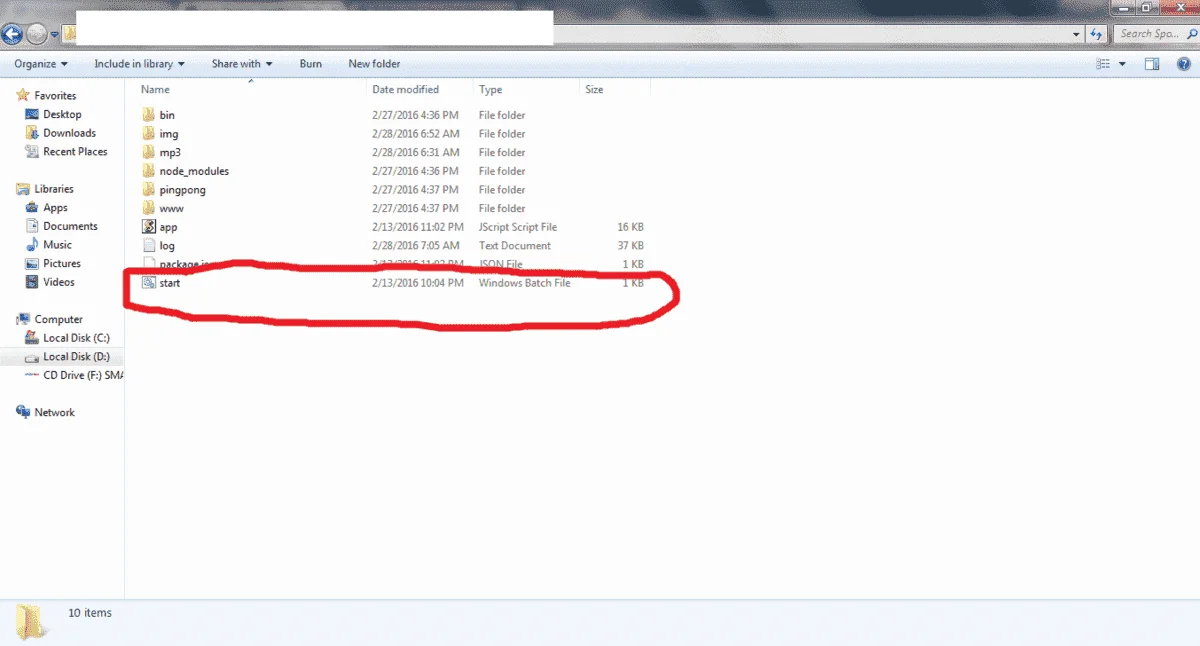This screenshot has height=646, width=1200.
Task: Click the greyed Forward navigation arrow
Action: tap(36, 34)
